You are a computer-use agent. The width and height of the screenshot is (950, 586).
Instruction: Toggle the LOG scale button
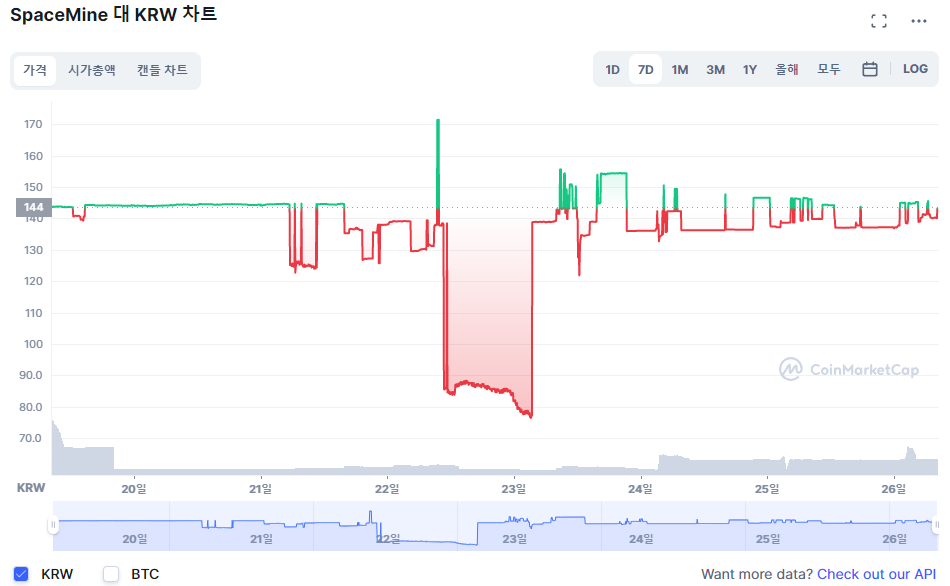tap(915, 69)
